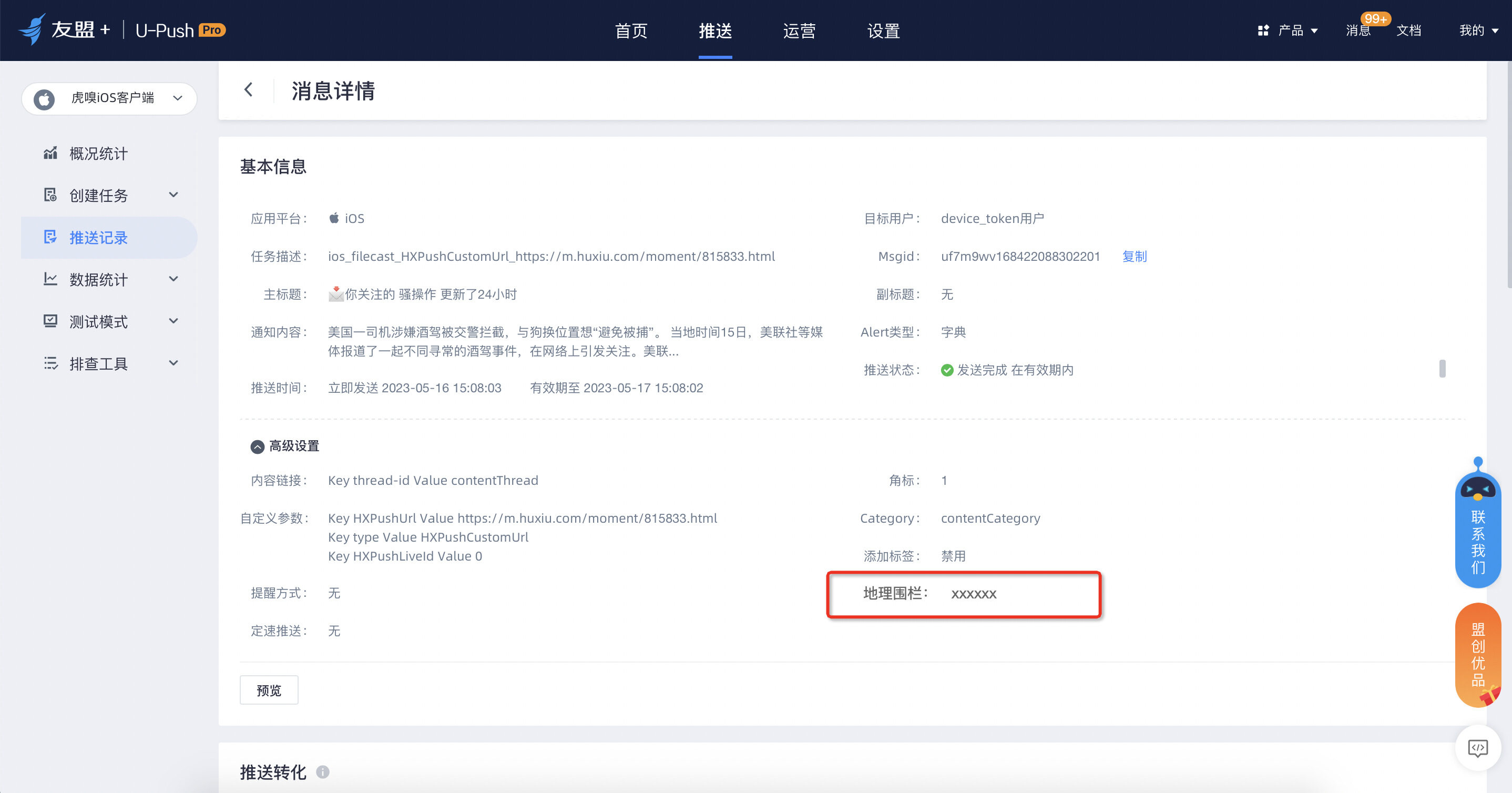Click the info icon beside 推送转化
1512x793 pixels.
click(322, 772)
